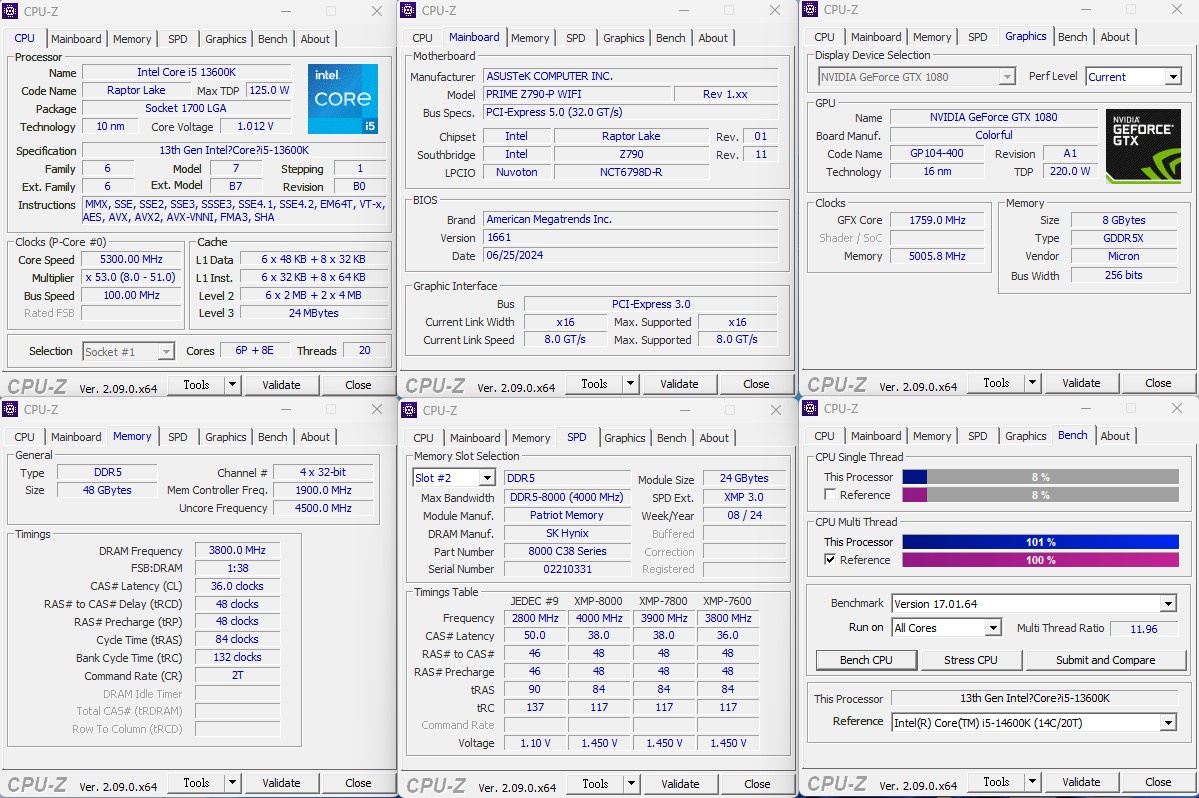Switch to the Mainboard tab in the Bench tab window

click(x=876, y=436)
